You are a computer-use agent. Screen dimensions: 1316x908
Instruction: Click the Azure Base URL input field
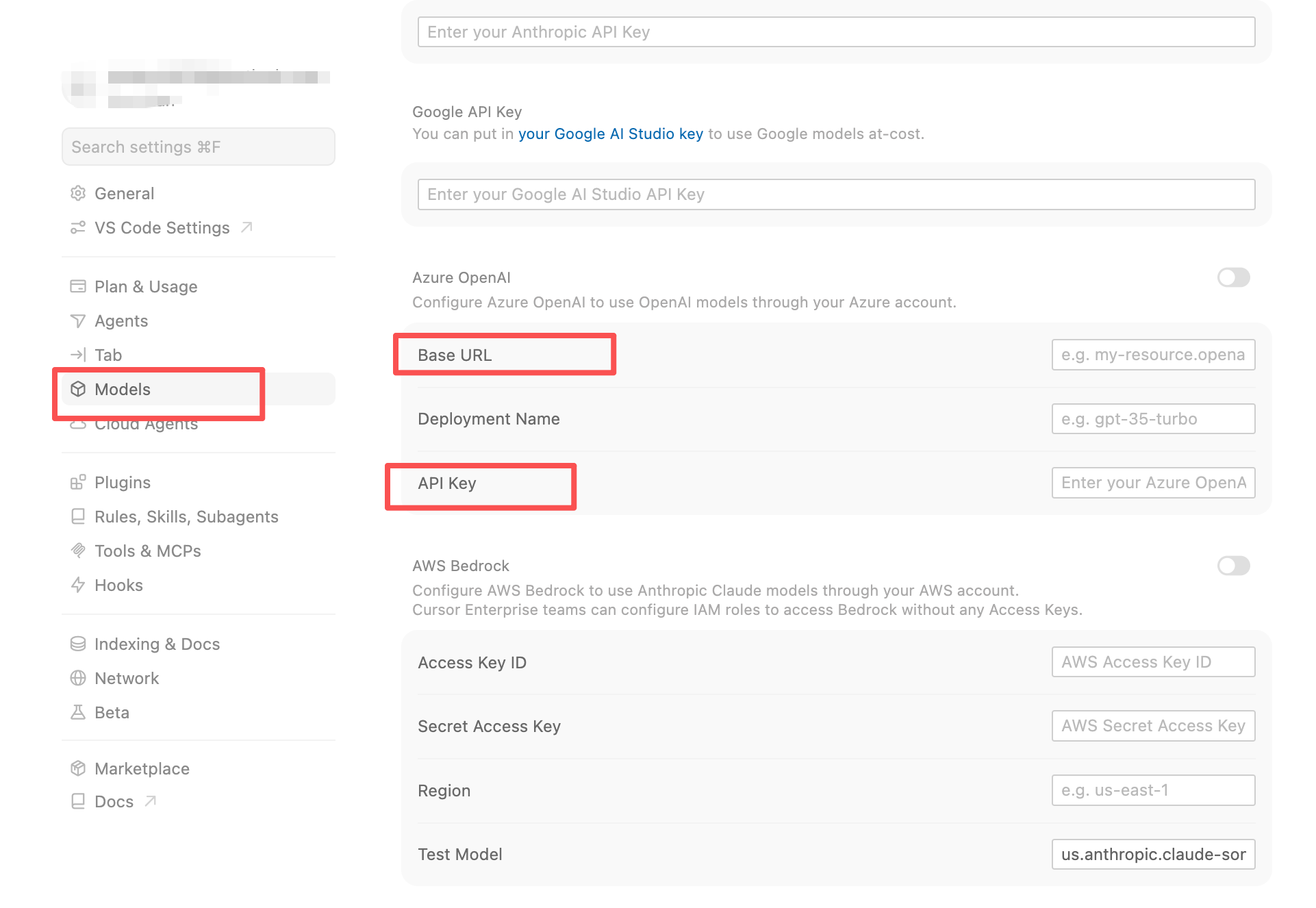pos(1153,355)
